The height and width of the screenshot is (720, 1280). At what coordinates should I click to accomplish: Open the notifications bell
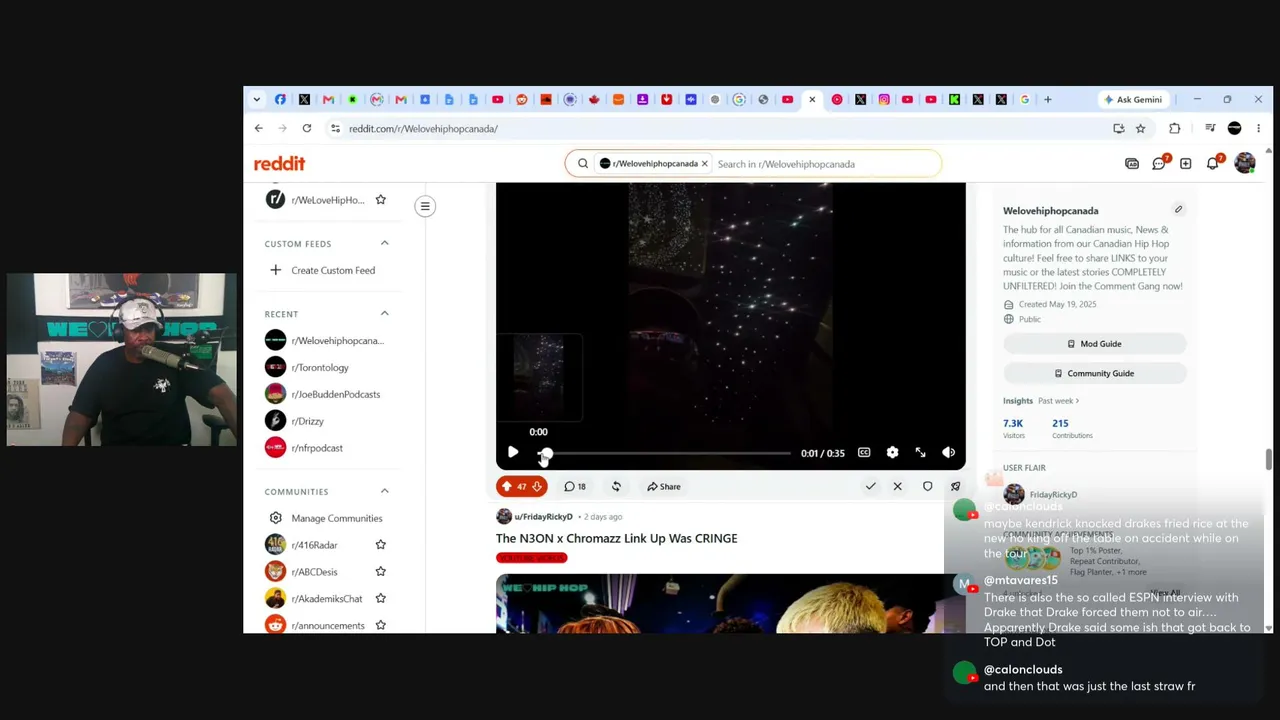click(1213, 163)
